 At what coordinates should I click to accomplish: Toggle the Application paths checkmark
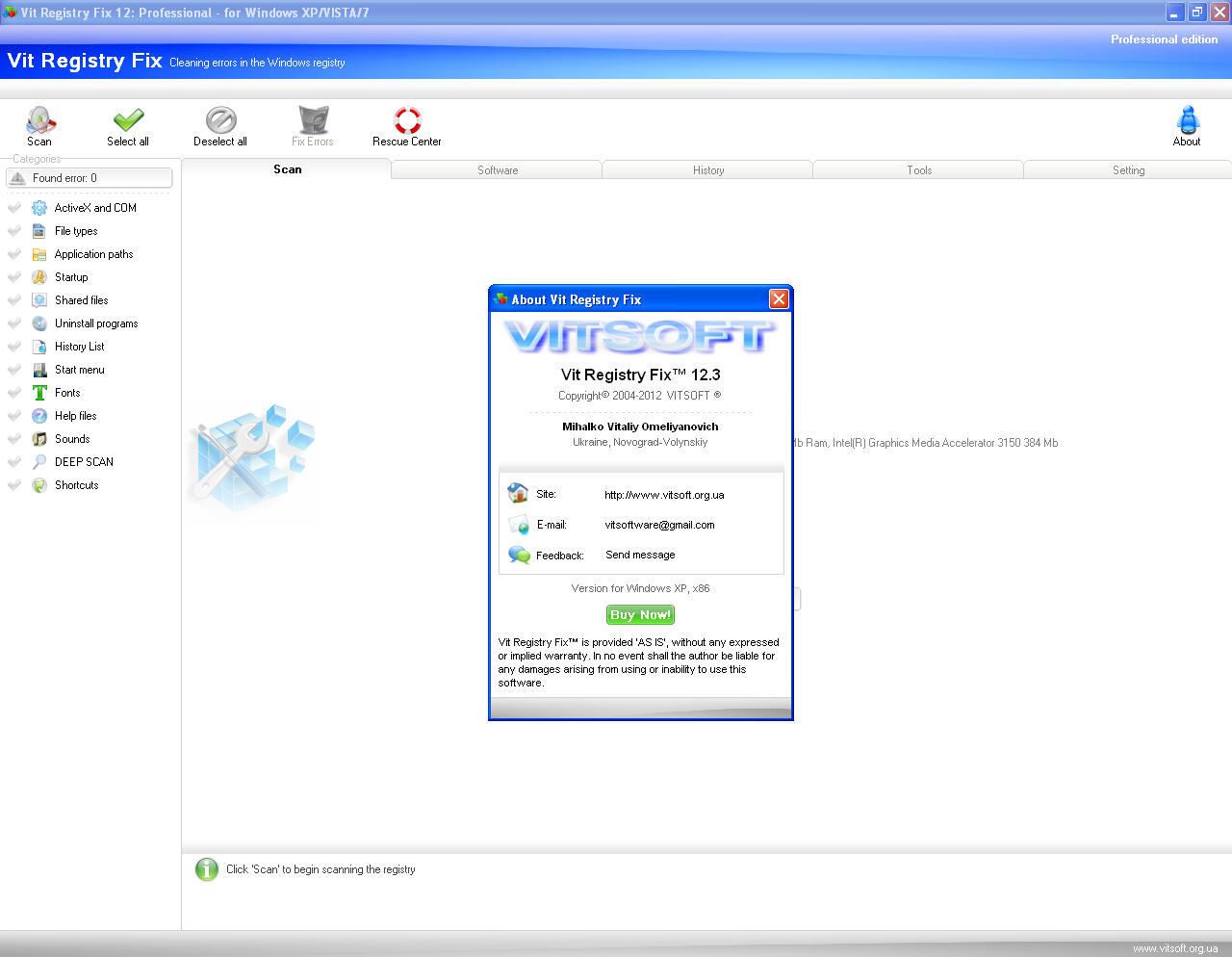(14, 254)
